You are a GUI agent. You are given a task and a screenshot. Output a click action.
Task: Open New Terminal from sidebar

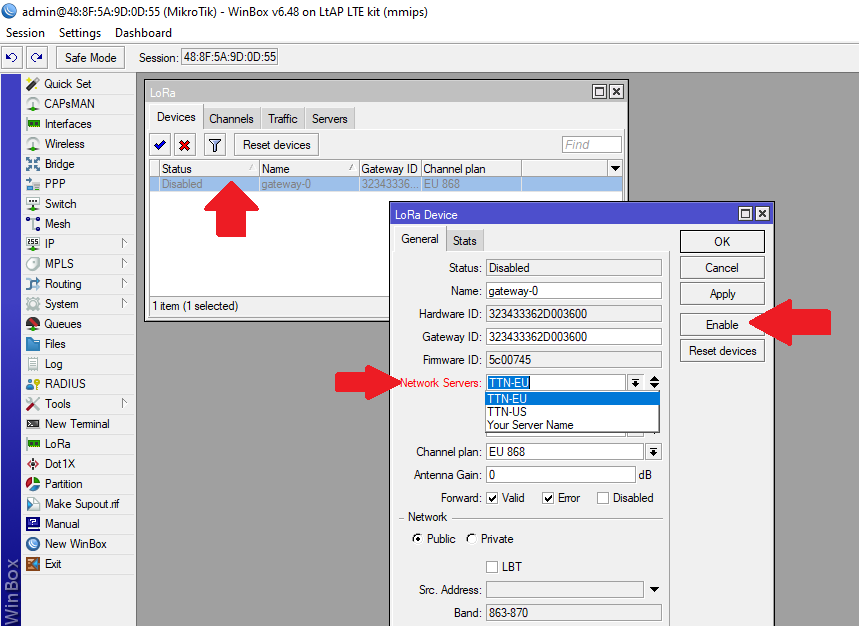coord(76,424)
